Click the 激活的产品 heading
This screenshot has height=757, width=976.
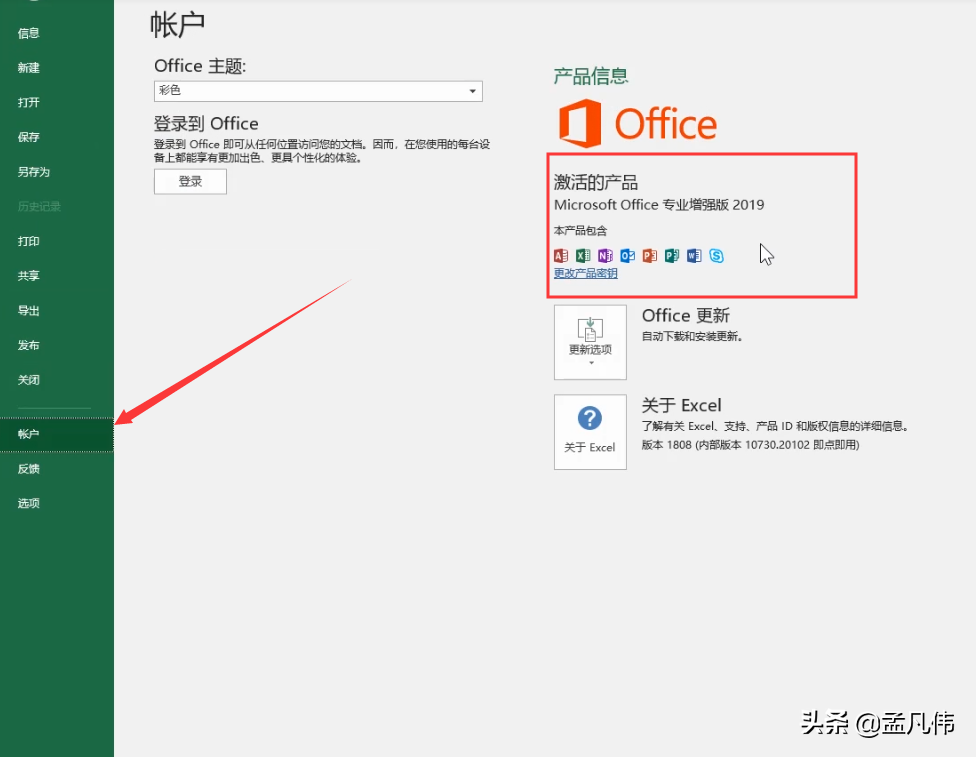596,182
